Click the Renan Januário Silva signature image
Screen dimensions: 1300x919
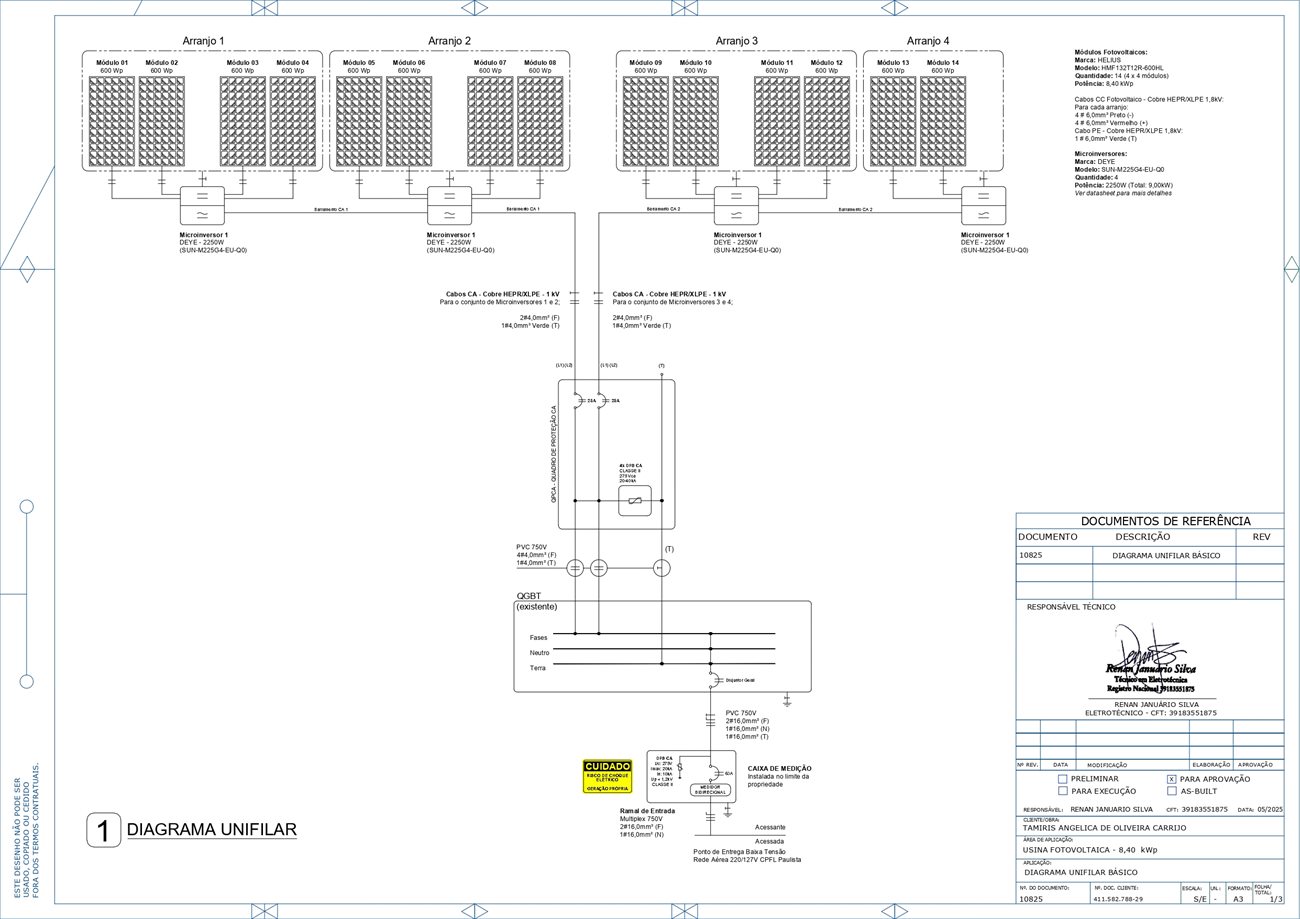click(x=1150, y=658)
